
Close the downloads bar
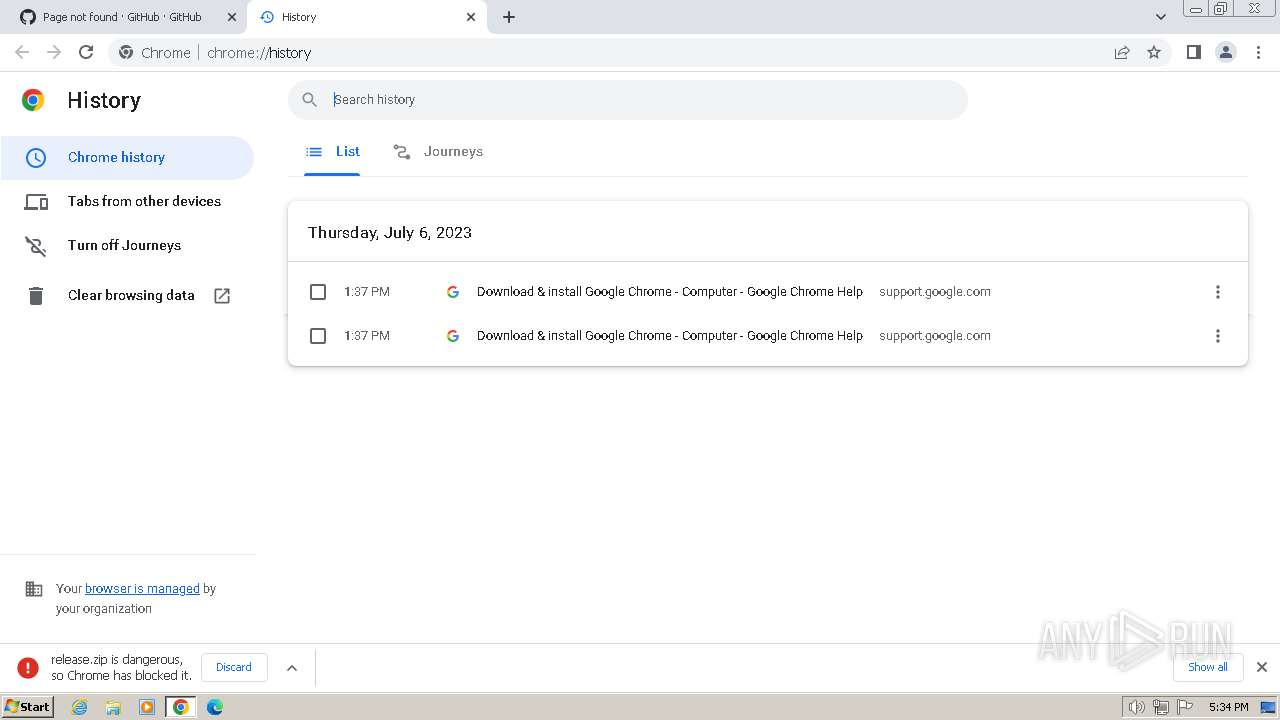[1262, 667]
